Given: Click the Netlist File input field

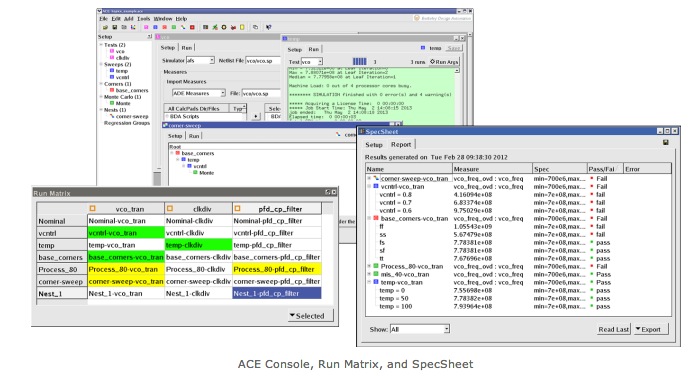Looking at the screenshot, I should pos(262,61).
